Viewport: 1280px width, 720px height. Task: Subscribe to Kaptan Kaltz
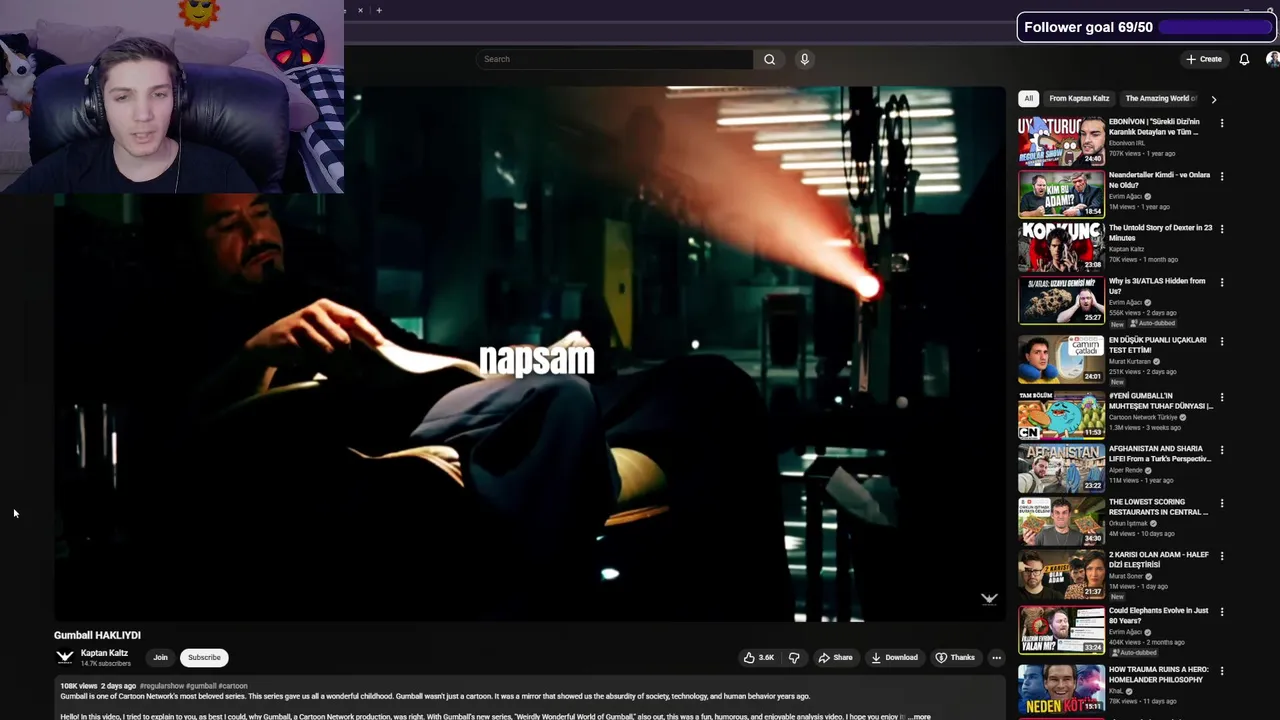click(204, 658)
